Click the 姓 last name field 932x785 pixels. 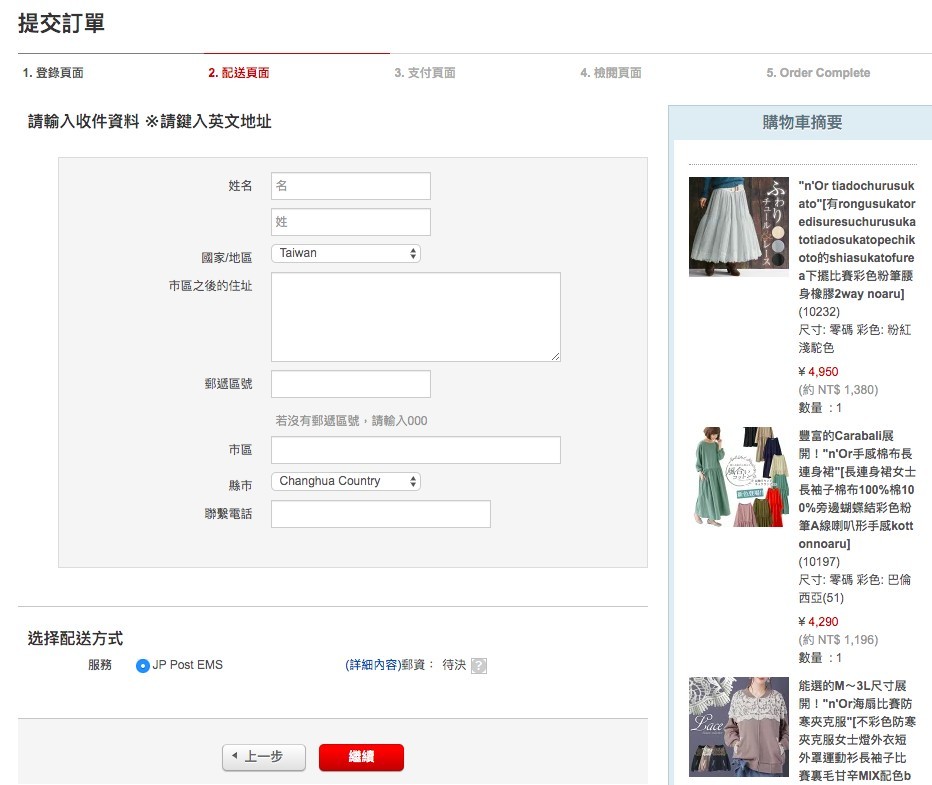pyautogui.click(x=350, y=221)
